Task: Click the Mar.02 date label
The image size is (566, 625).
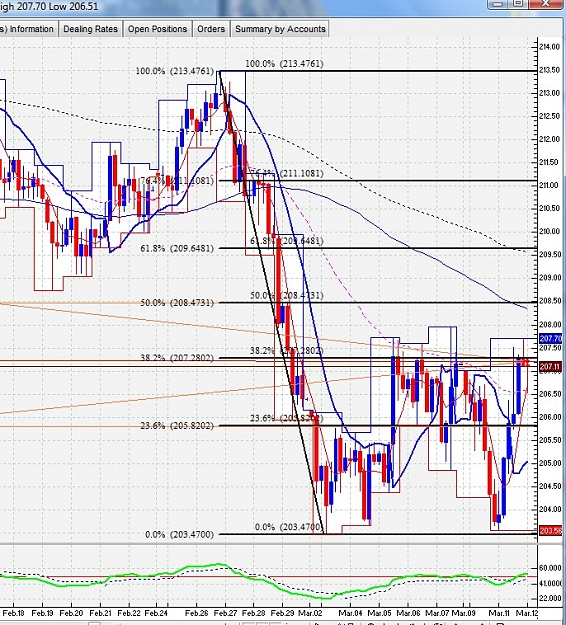Action: 310,613
